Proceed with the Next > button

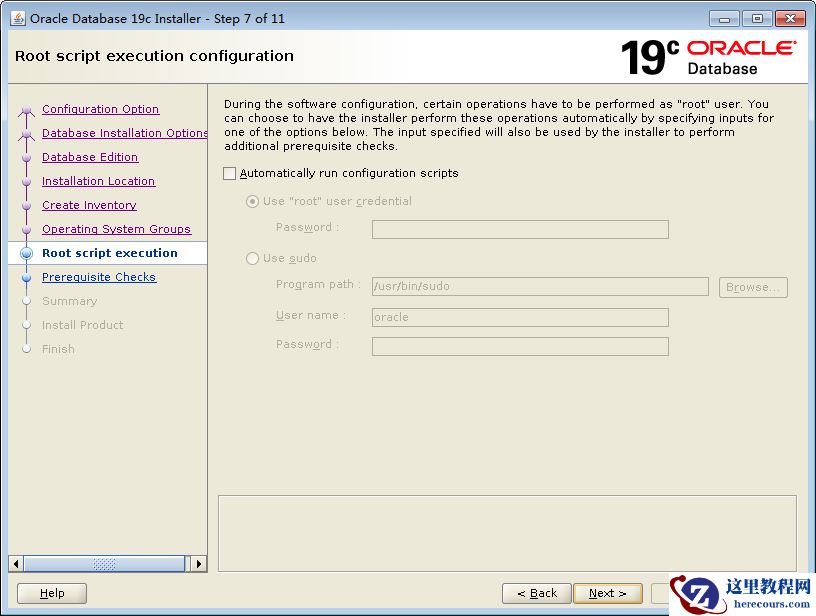pyautogui.click(x=607, y=593)
